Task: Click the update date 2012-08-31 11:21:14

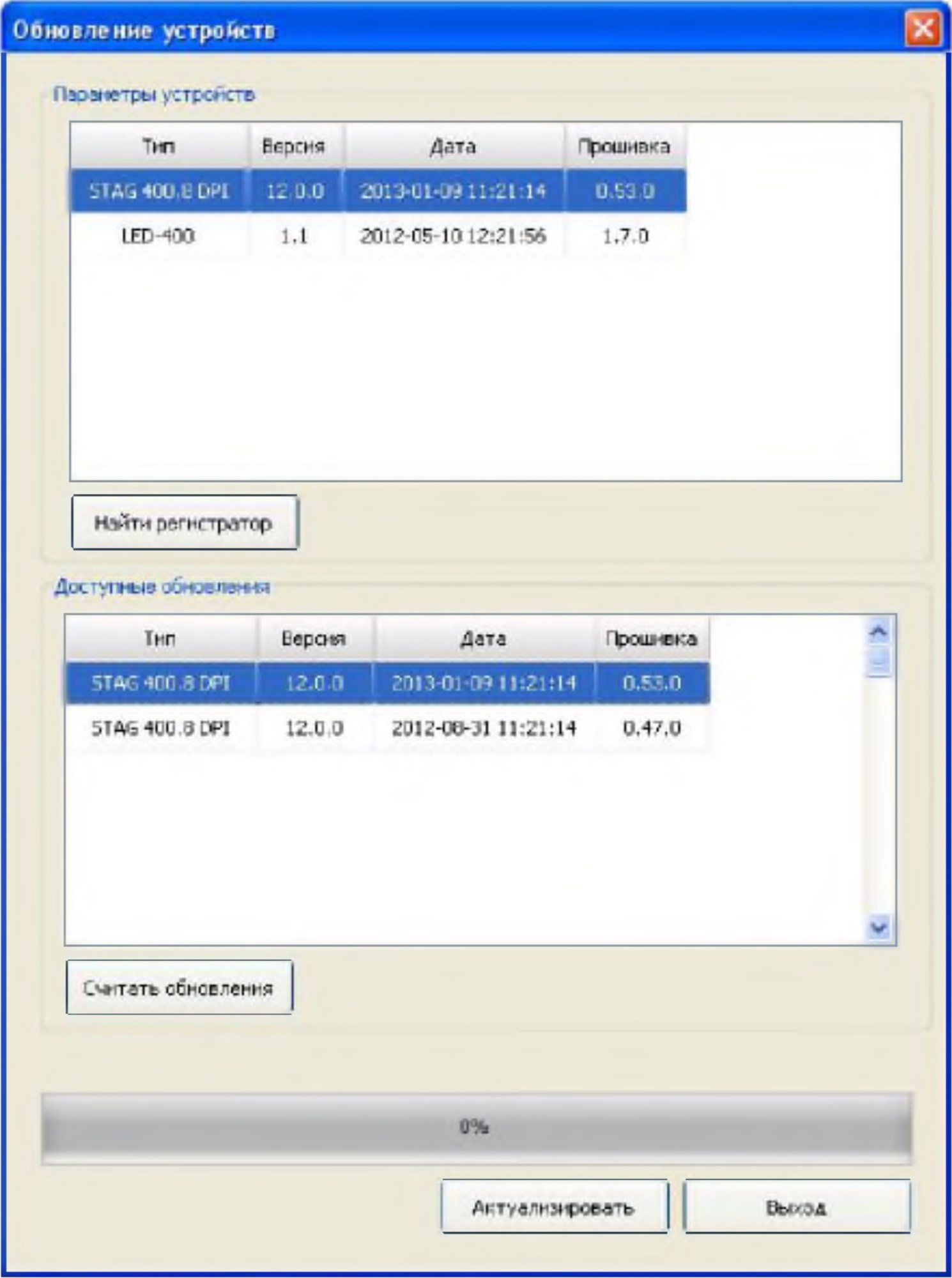Action: [484, 728]
